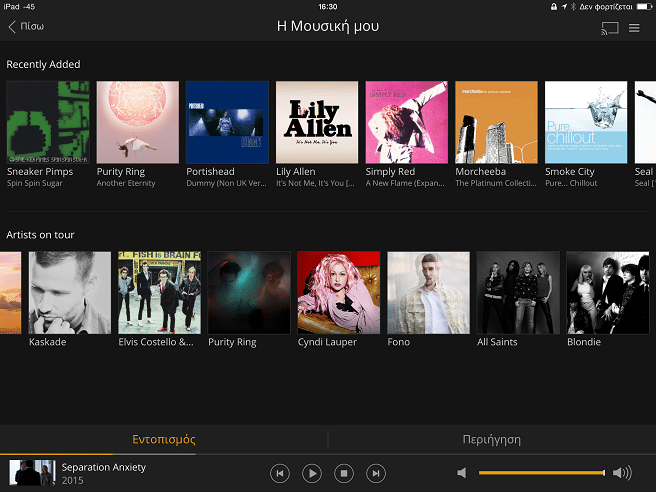Screen dimensions: 656x492
Task: Select the 'Kaskade' artist label
Action: point(48,342)
